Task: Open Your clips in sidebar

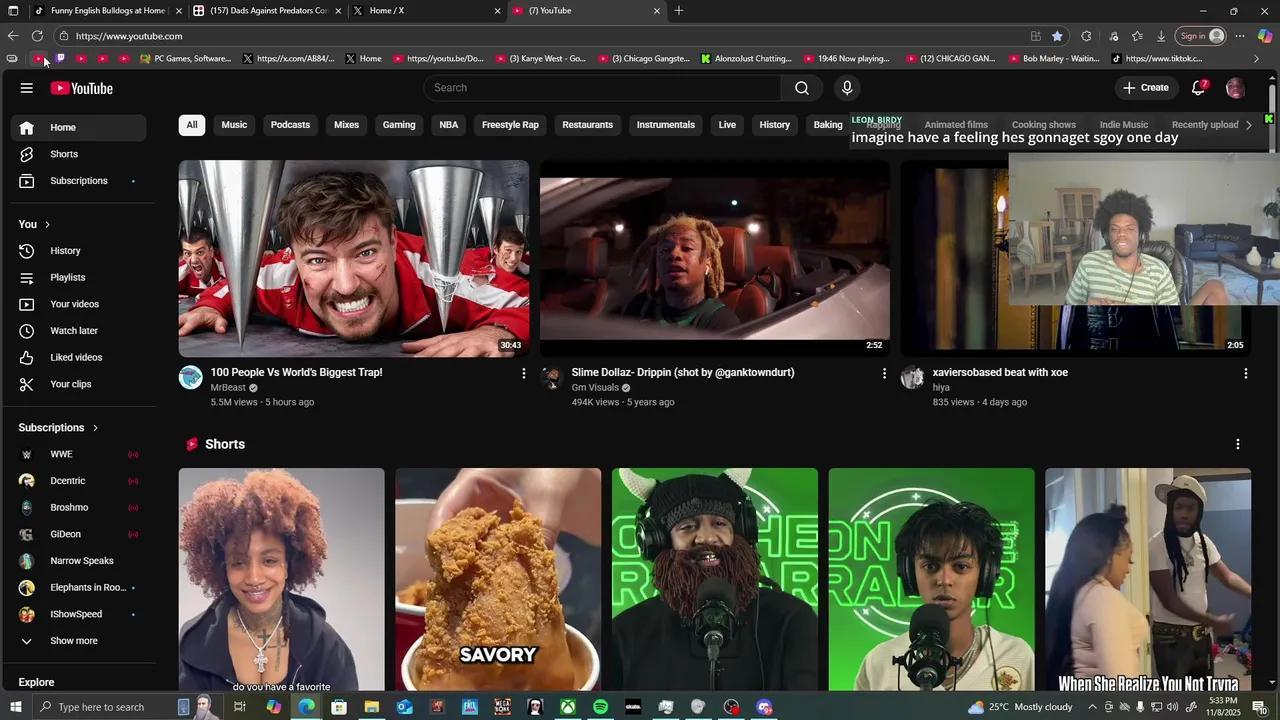Action: click(x=78, y=384)
